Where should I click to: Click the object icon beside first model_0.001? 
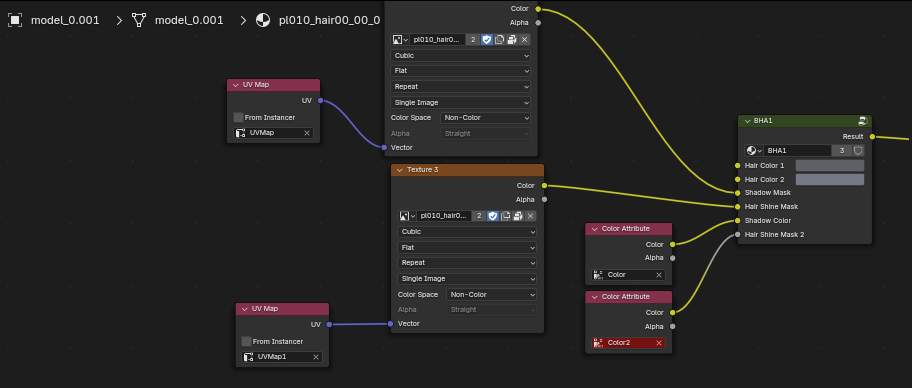pyautogui.click(x=15, y=20)
